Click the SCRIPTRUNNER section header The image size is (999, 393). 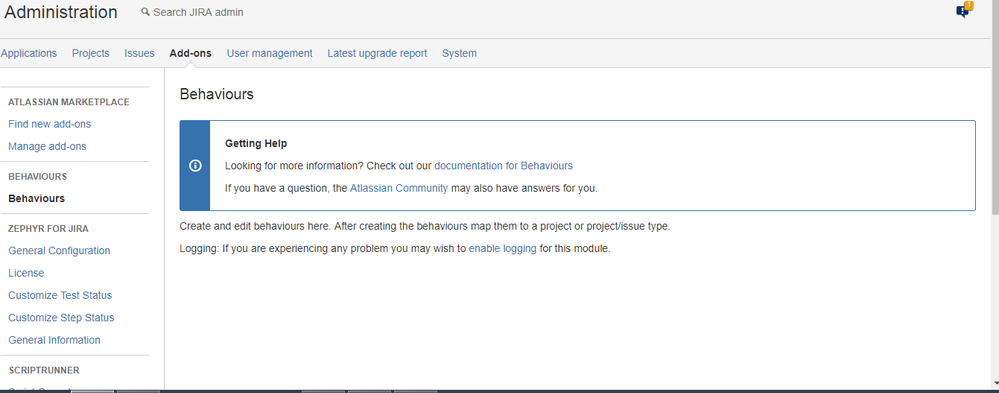[x=44, y=370]
